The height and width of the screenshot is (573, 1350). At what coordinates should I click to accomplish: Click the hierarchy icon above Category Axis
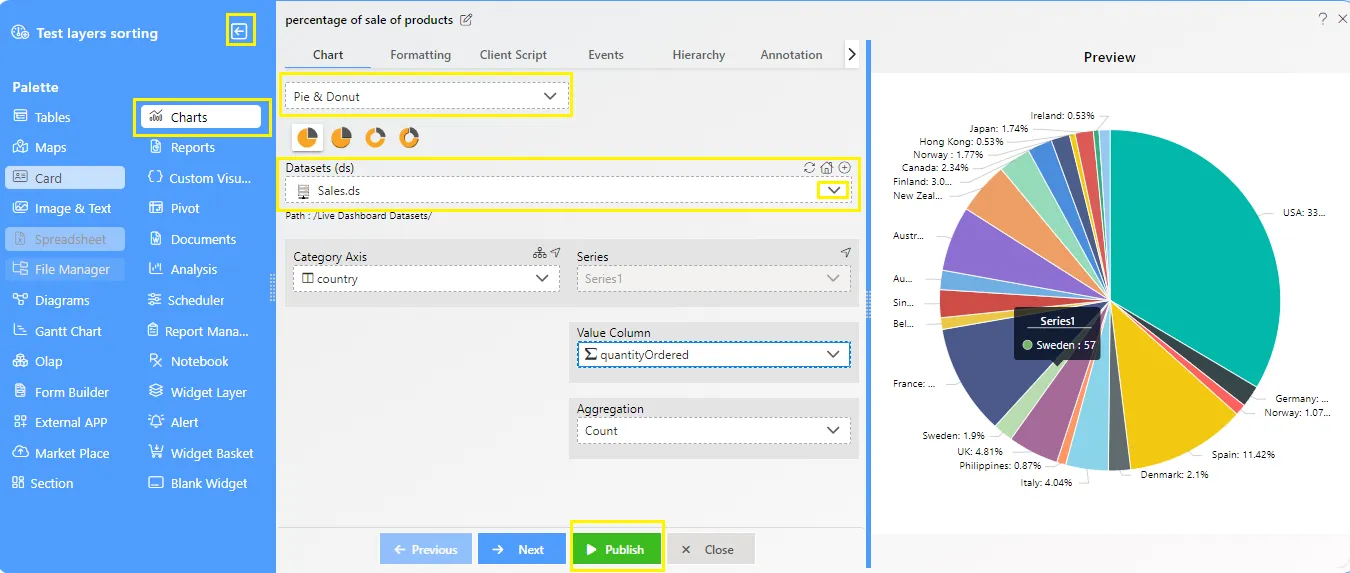(540, 253)
